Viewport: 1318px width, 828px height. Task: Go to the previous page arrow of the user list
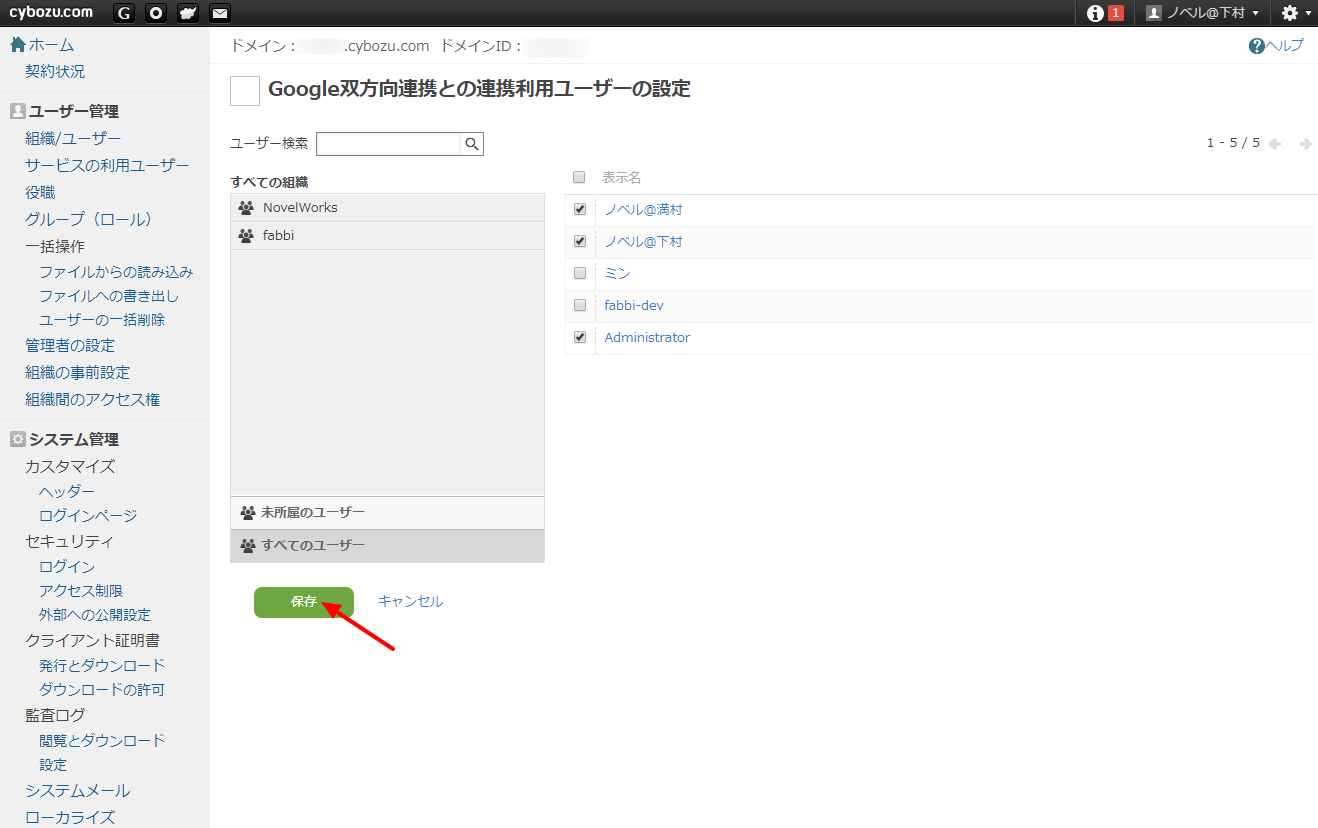click(1275, 144)
